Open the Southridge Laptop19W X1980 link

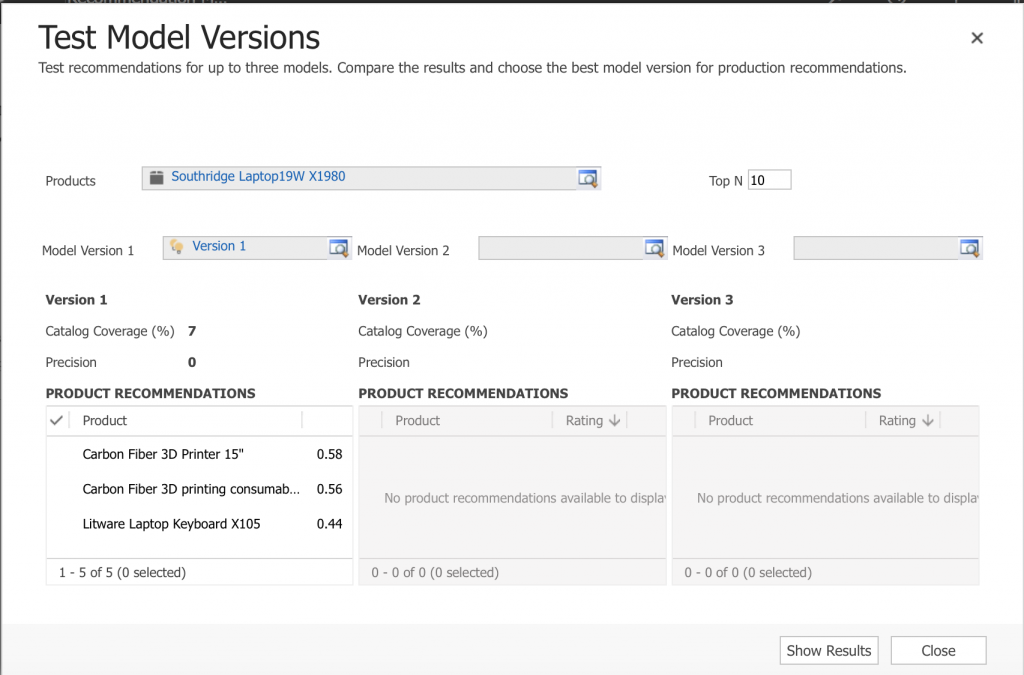point(258,177)
